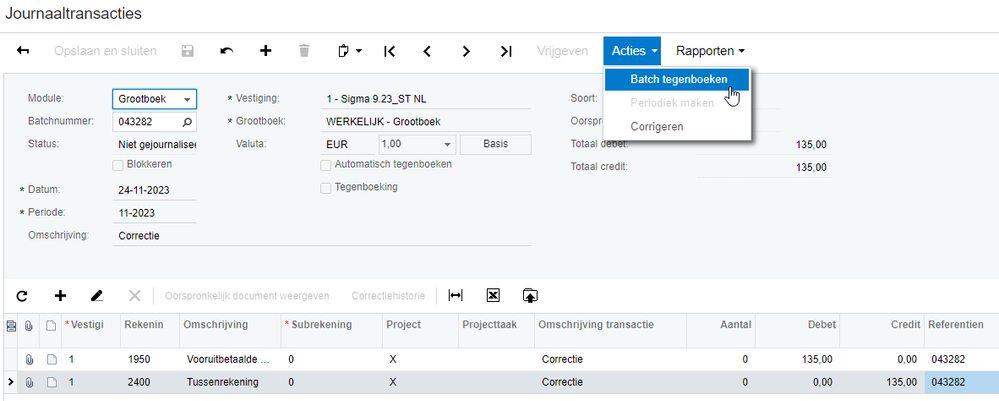Click the Basis button
Viewport: 999px width, 401px height.
(x=495, y=144)
